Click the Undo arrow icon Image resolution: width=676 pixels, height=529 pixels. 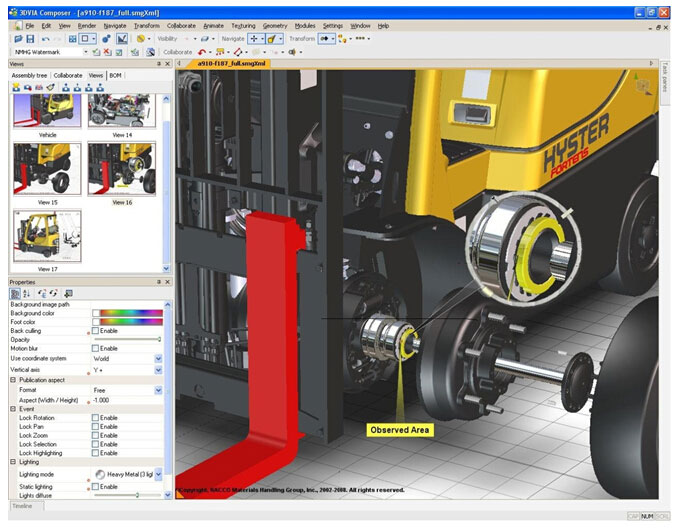47,38
